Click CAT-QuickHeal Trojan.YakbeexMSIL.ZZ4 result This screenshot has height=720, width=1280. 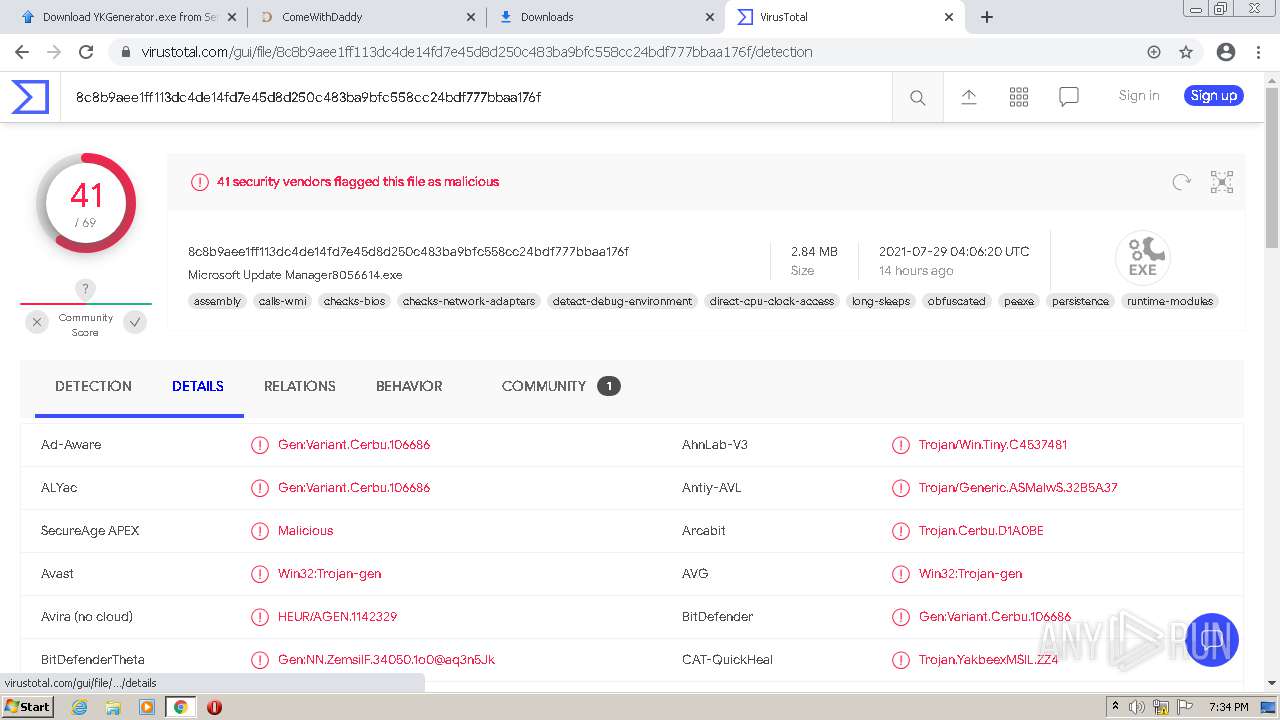(988, 659)
